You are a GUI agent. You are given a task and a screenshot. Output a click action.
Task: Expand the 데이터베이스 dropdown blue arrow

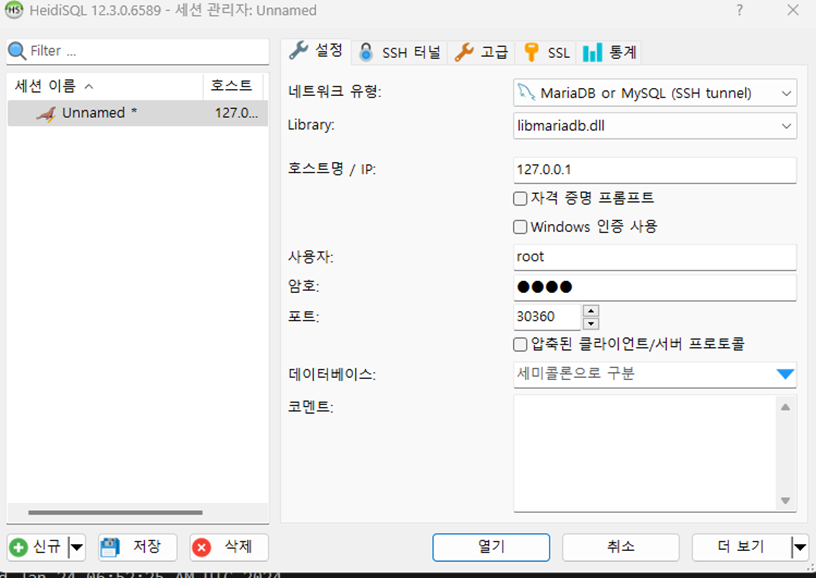coord(785,374)
